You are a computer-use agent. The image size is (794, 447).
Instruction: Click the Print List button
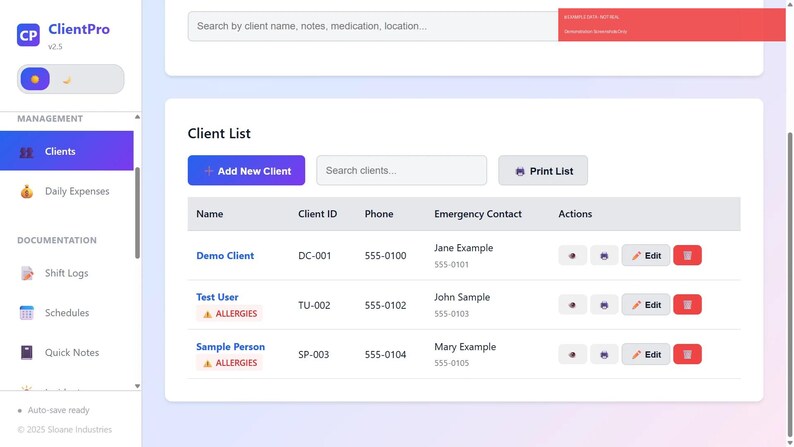click(x=543, y=171)
